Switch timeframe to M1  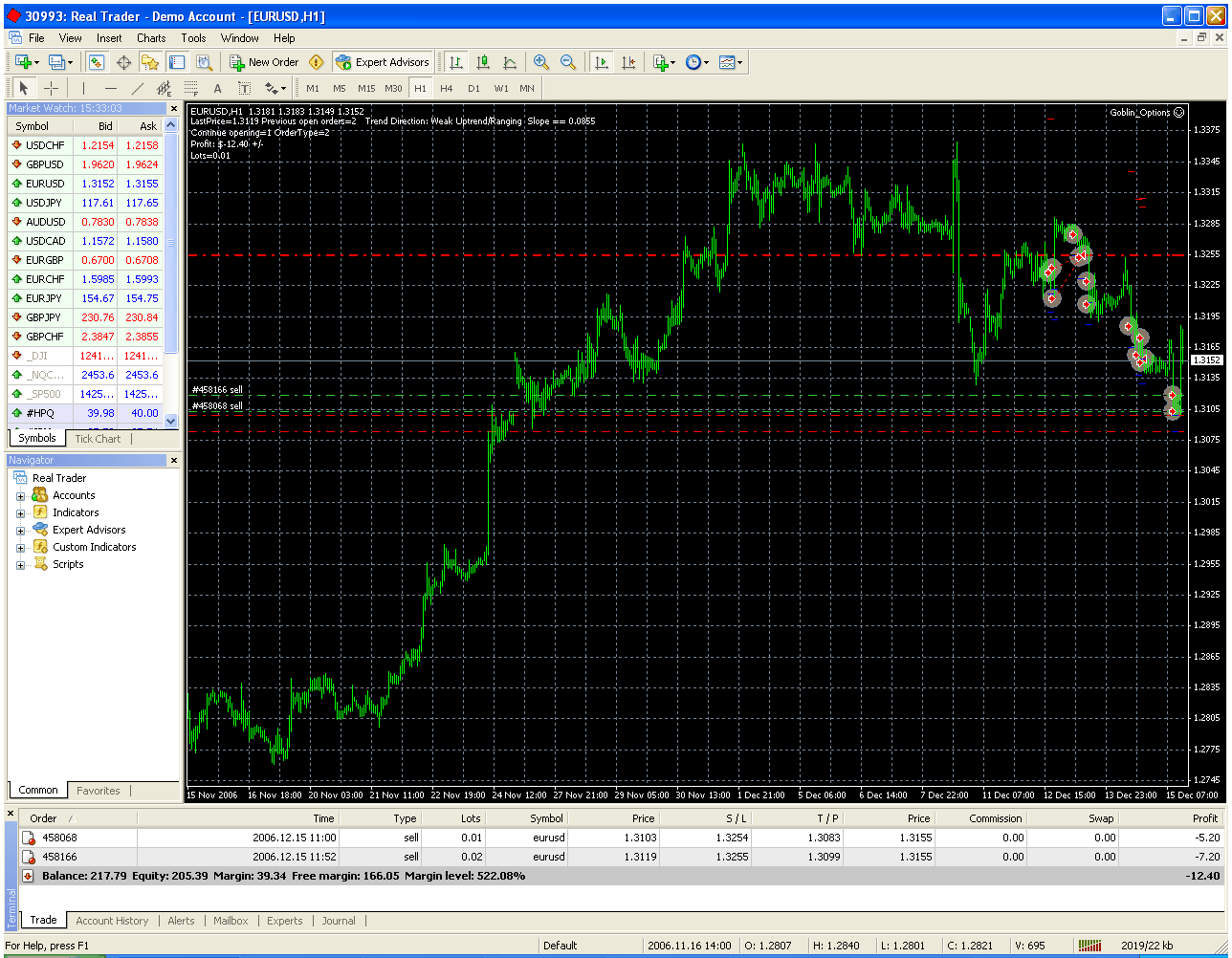tap(313, 88)
